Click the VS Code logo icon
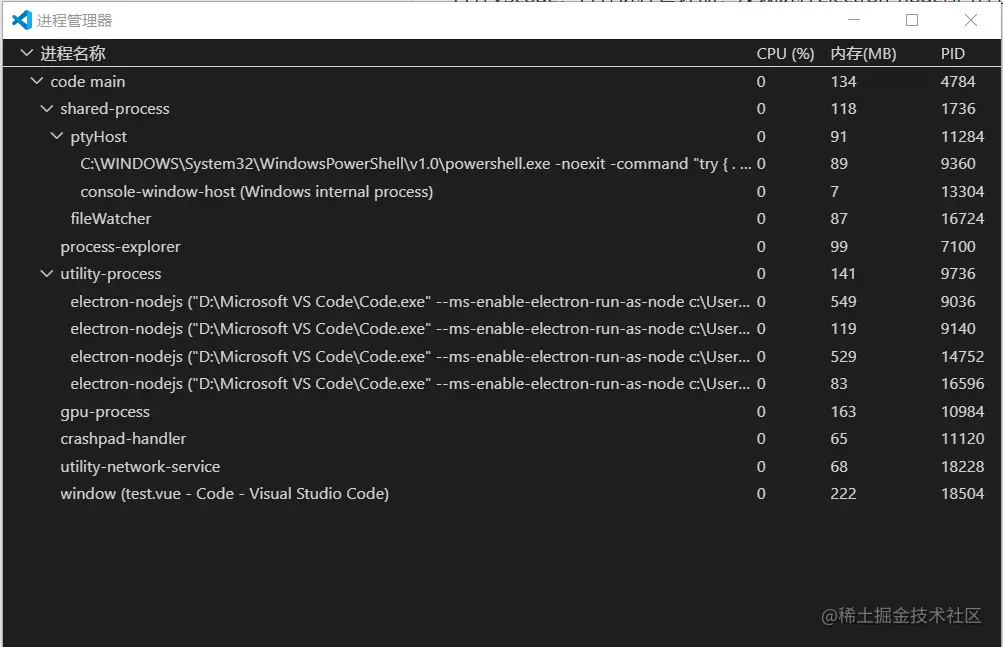Screen dimensions: 1003x647 point(21,20)
